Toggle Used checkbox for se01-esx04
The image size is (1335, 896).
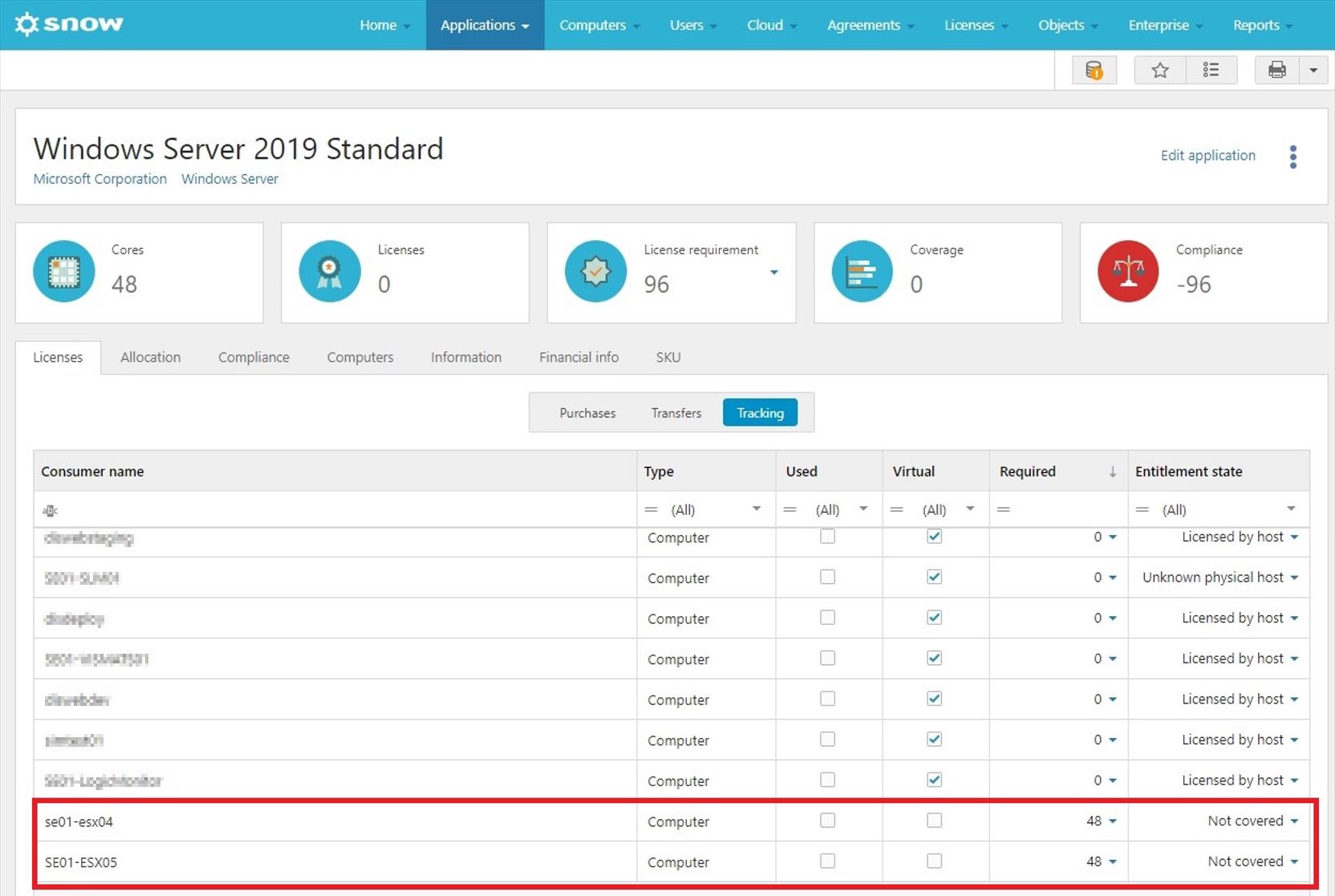pos(828,821)
